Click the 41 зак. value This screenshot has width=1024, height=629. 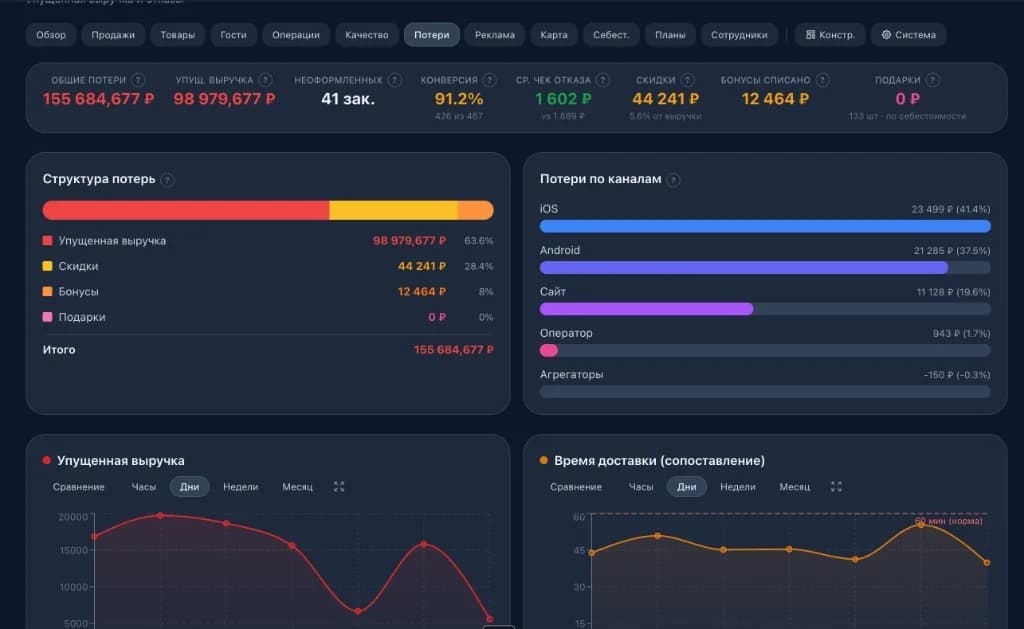[348, 99]
